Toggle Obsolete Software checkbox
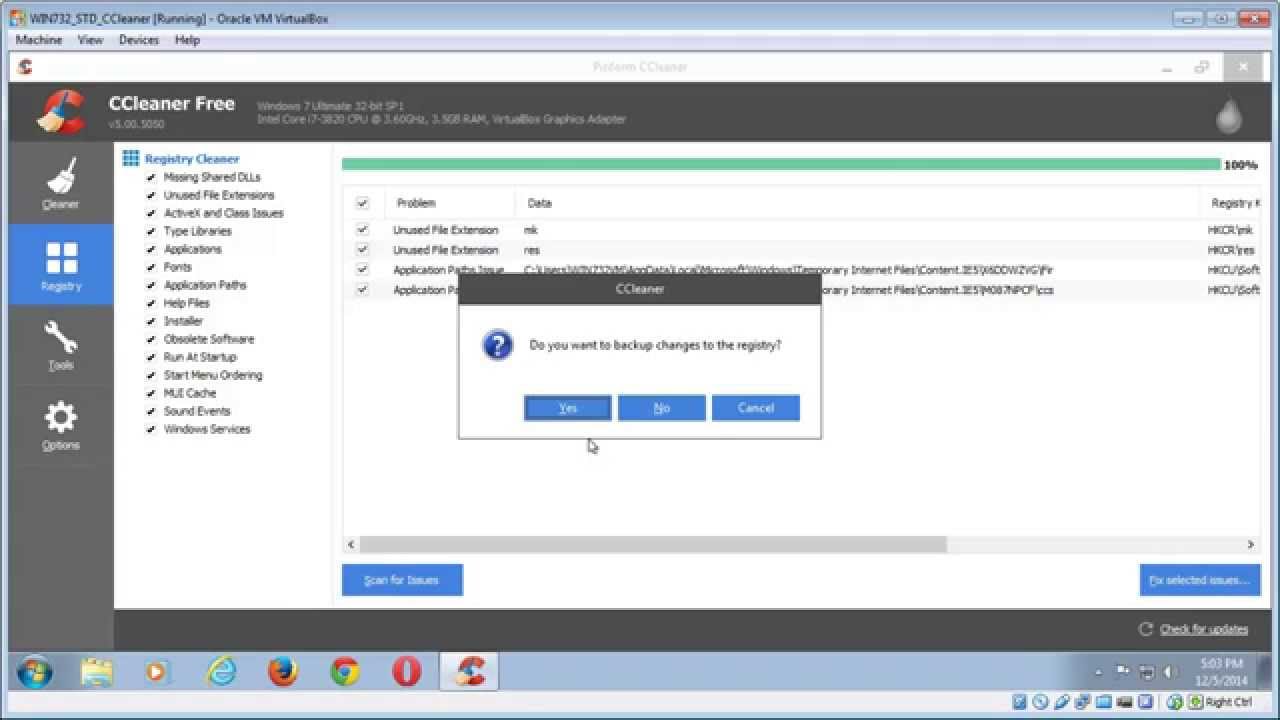 [x=151, y=339]
